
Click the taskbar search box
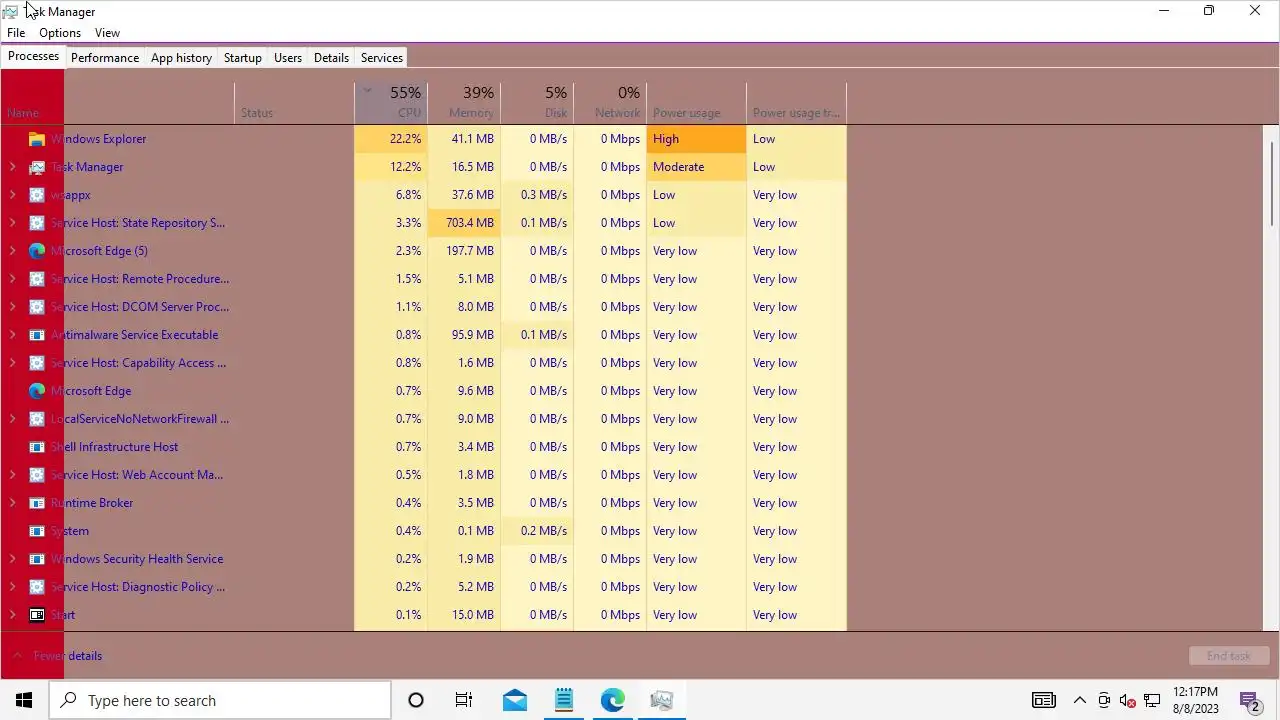tap(220, 700)
